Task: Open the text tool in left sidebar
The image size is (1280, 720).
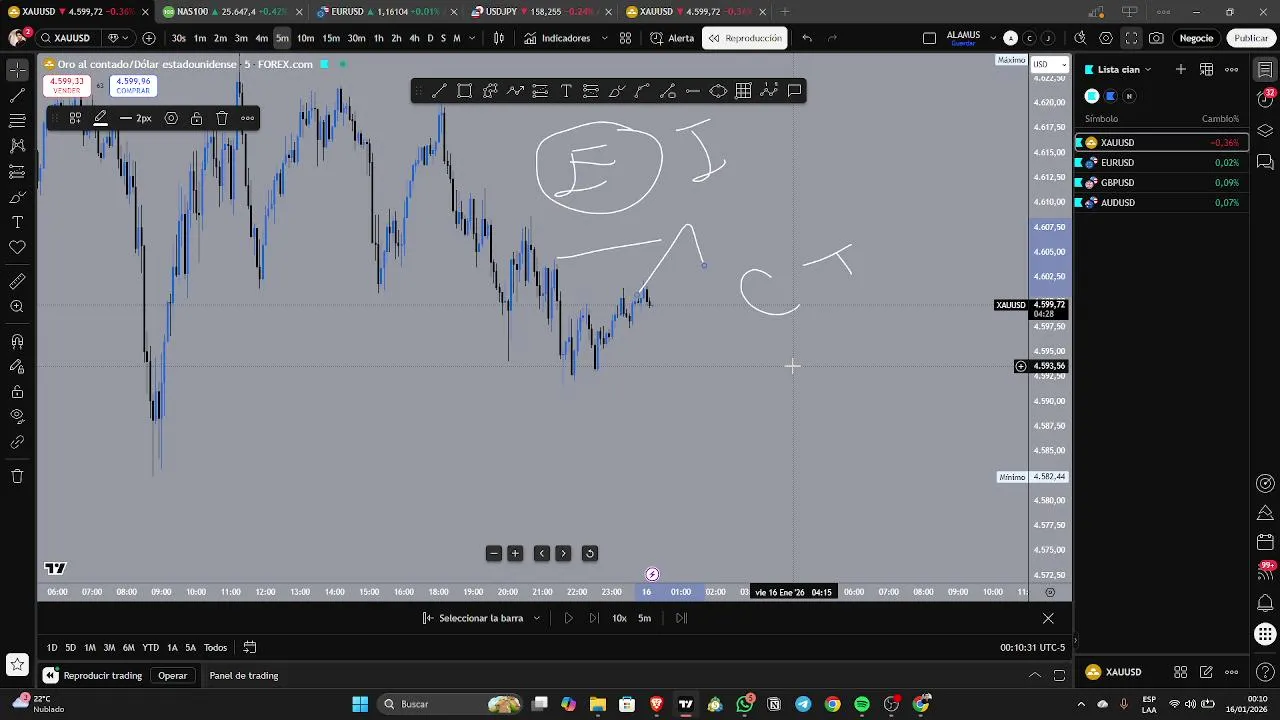Action: click(17, 222)
